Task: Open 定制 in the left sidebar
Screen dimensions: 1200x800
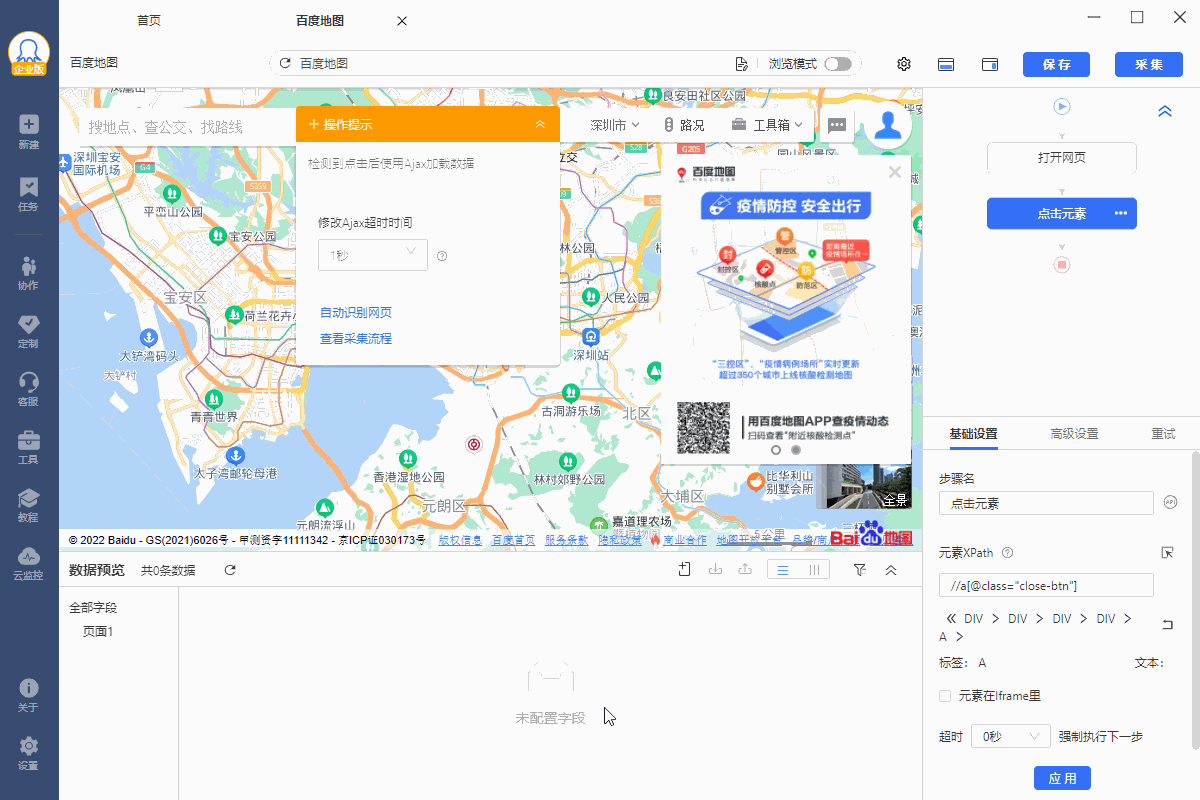Action: (28, 331)
